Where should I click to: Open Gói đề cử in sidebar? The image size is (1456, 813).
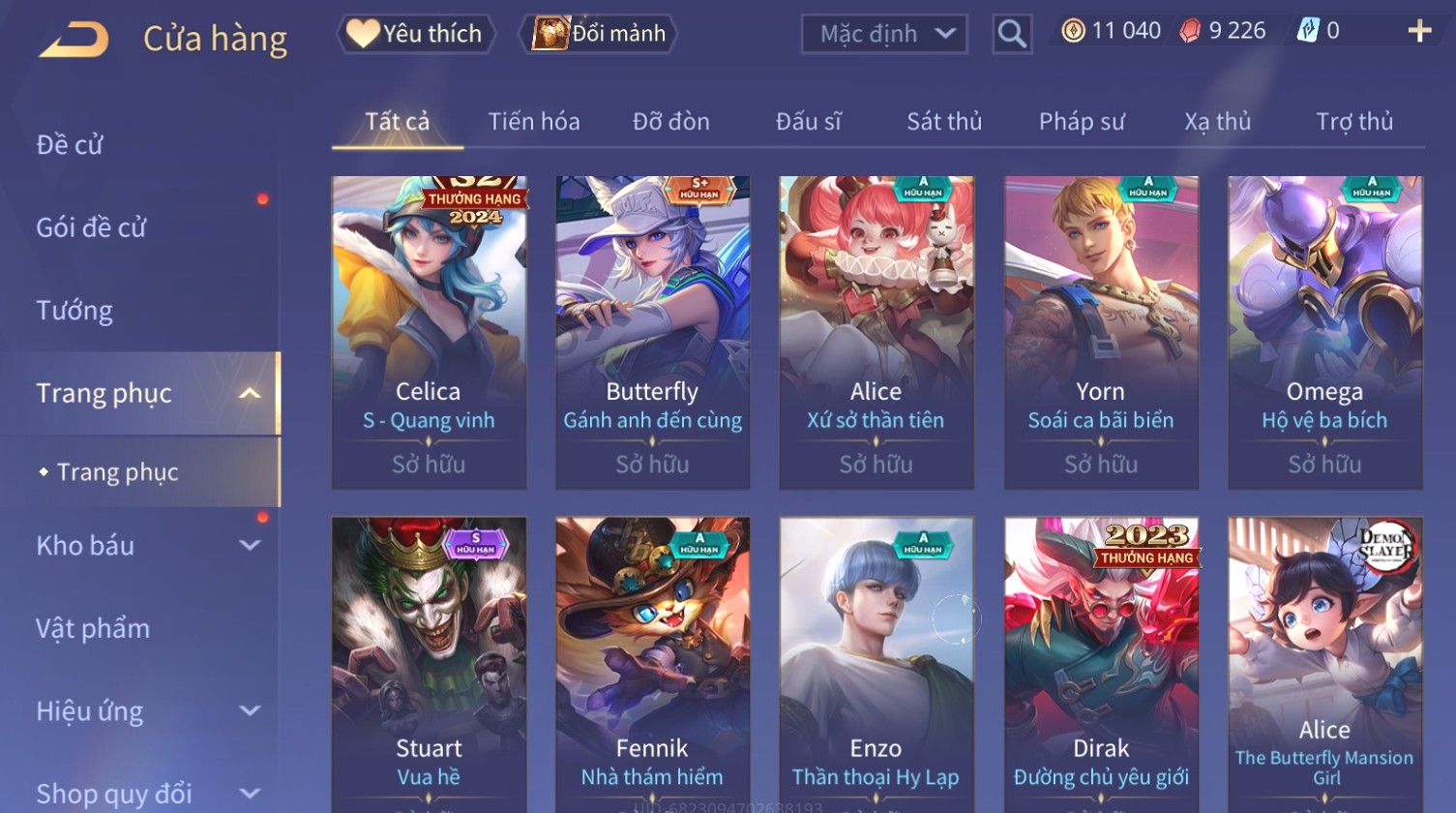[91, 227]
